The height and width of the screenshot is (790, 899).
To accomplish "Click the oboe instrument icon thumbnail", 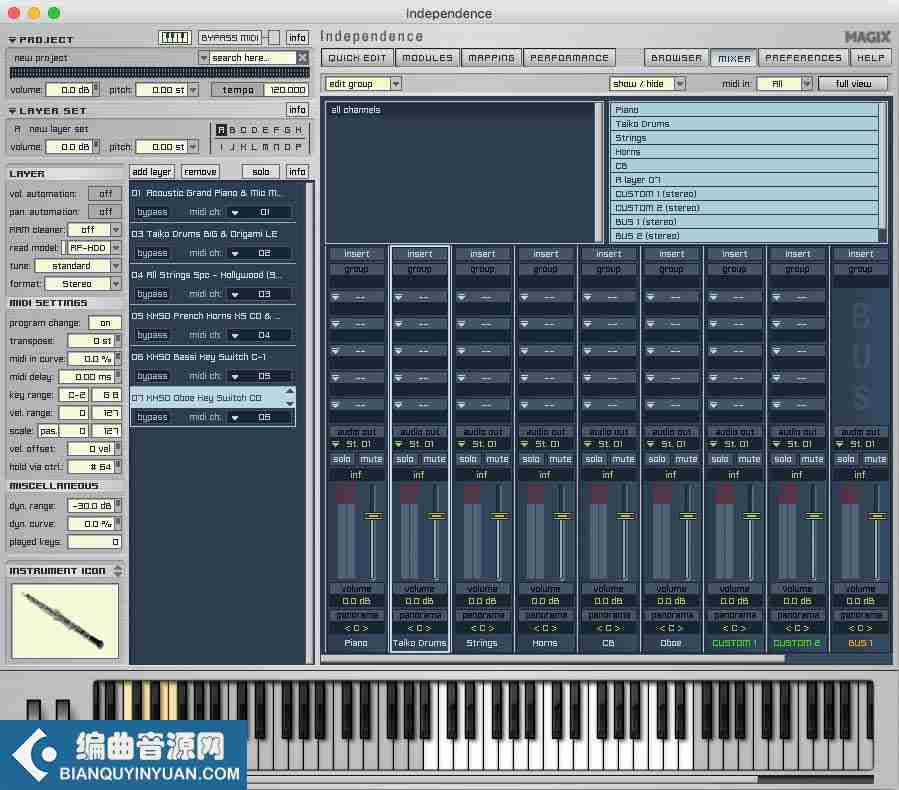I will click(65, 621).
